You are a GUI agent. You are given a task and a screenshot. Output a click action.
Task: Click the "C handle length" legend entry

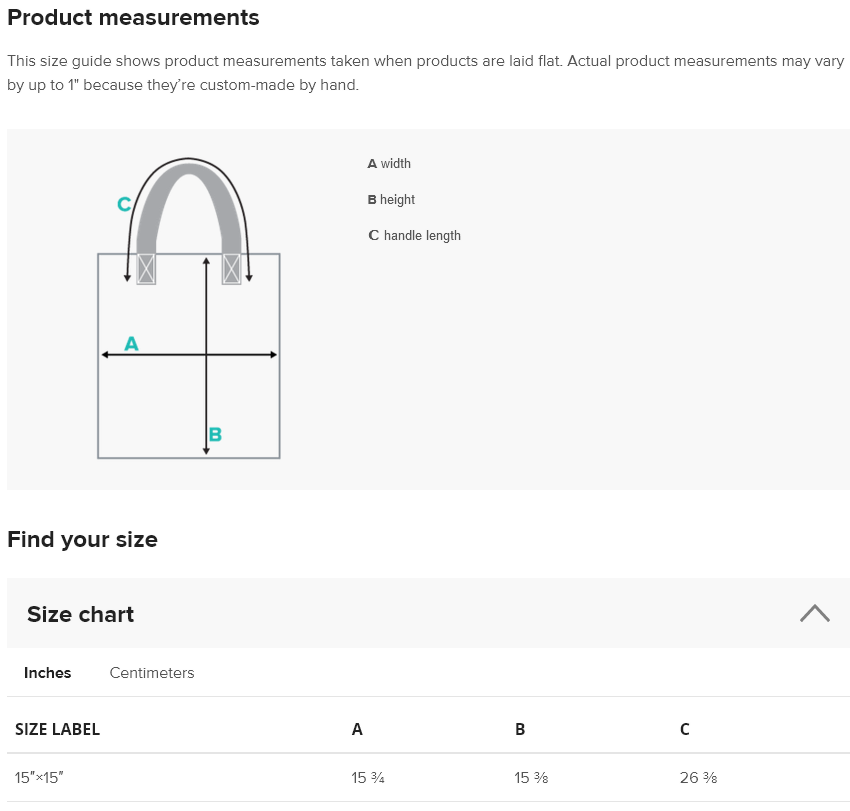414,236
